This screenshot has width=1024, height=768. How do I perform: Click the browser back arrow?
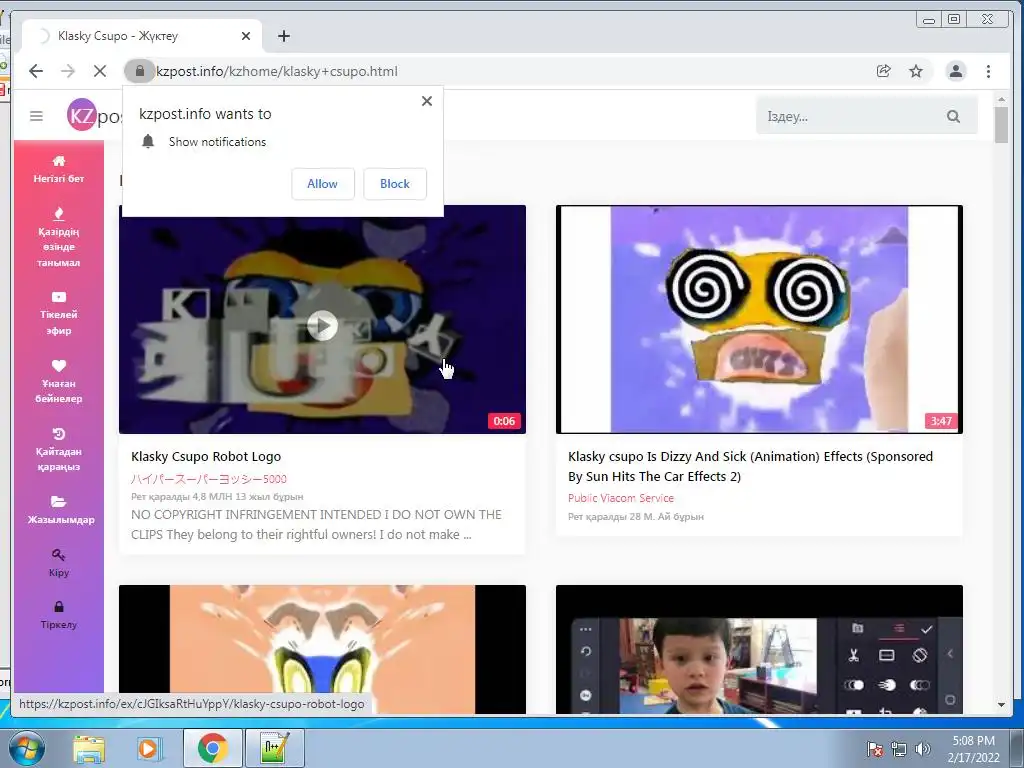(36, 71)
